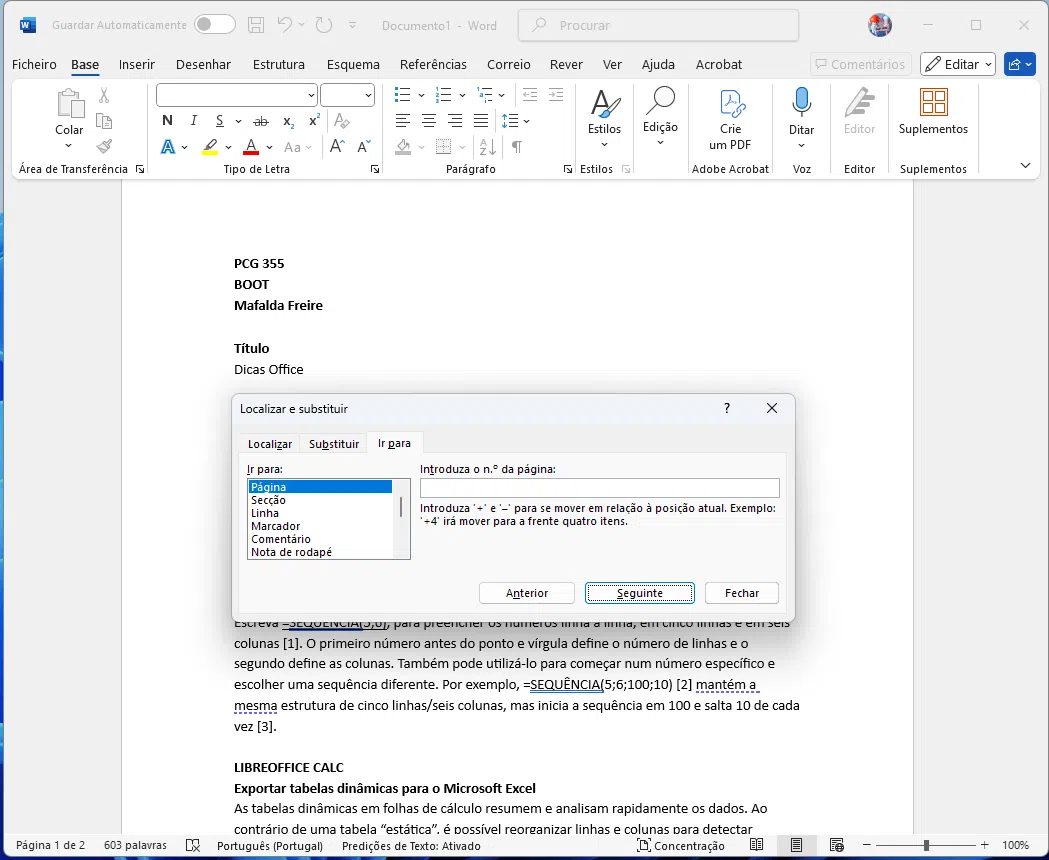Switch to the Substituir tab
This screenshot has width=1049, height=860.
click(334, 444)
